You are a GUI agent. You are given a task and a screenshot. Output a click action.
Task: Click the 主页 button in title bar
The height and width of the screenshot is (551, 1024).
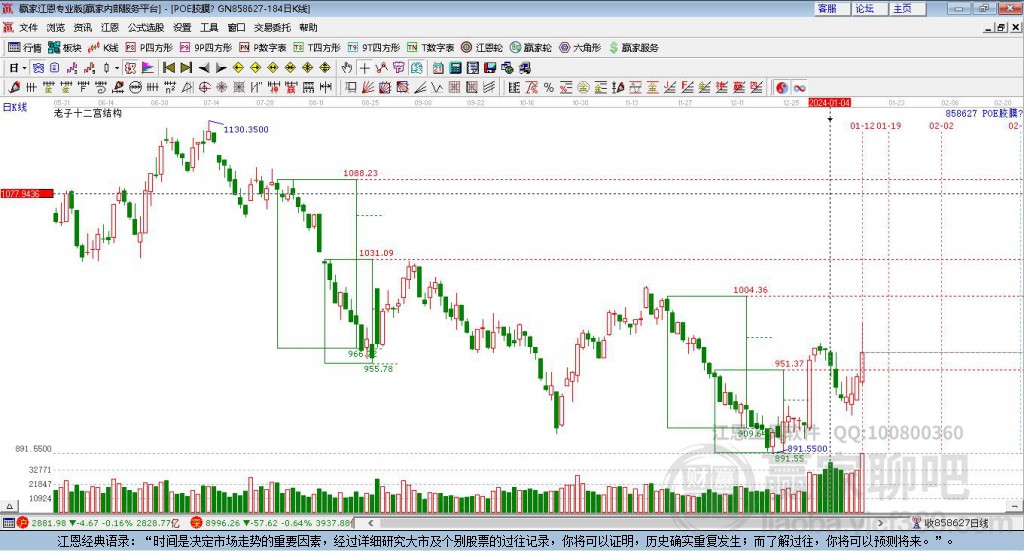click(907, 8)
